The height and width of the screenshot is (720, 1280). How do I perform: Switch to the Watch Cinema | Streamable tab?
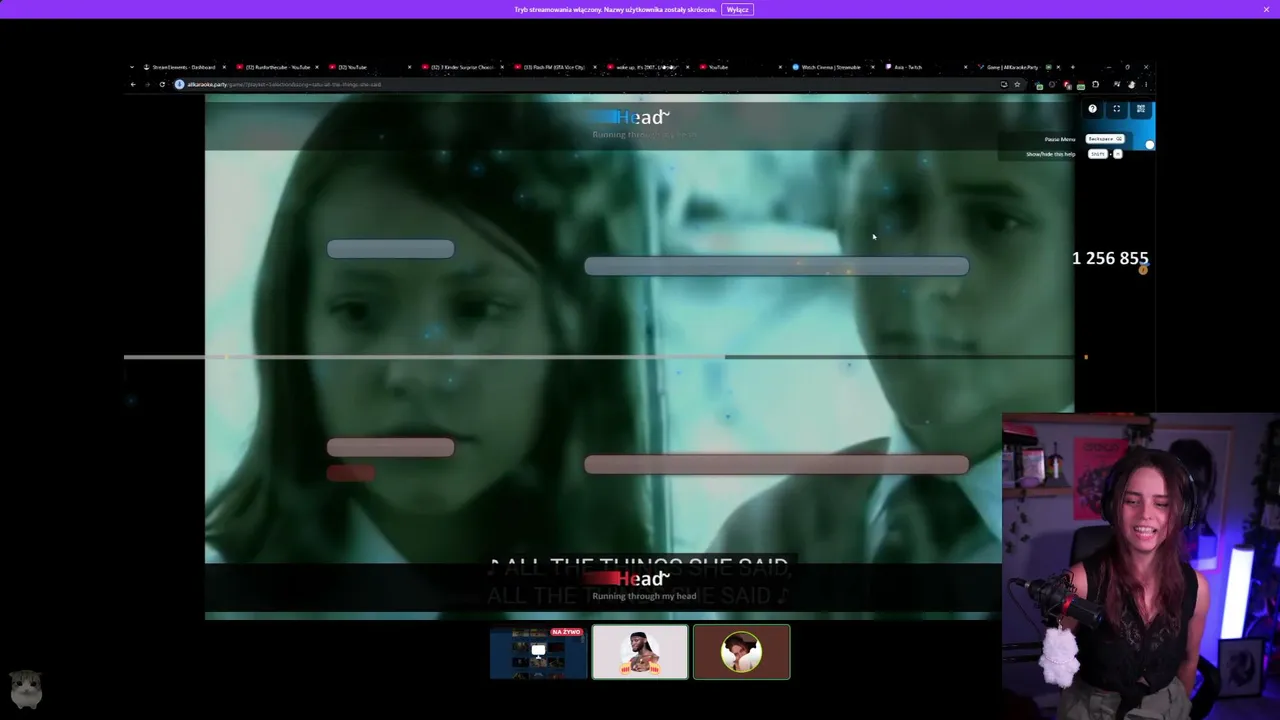click(x=832, y=67)
